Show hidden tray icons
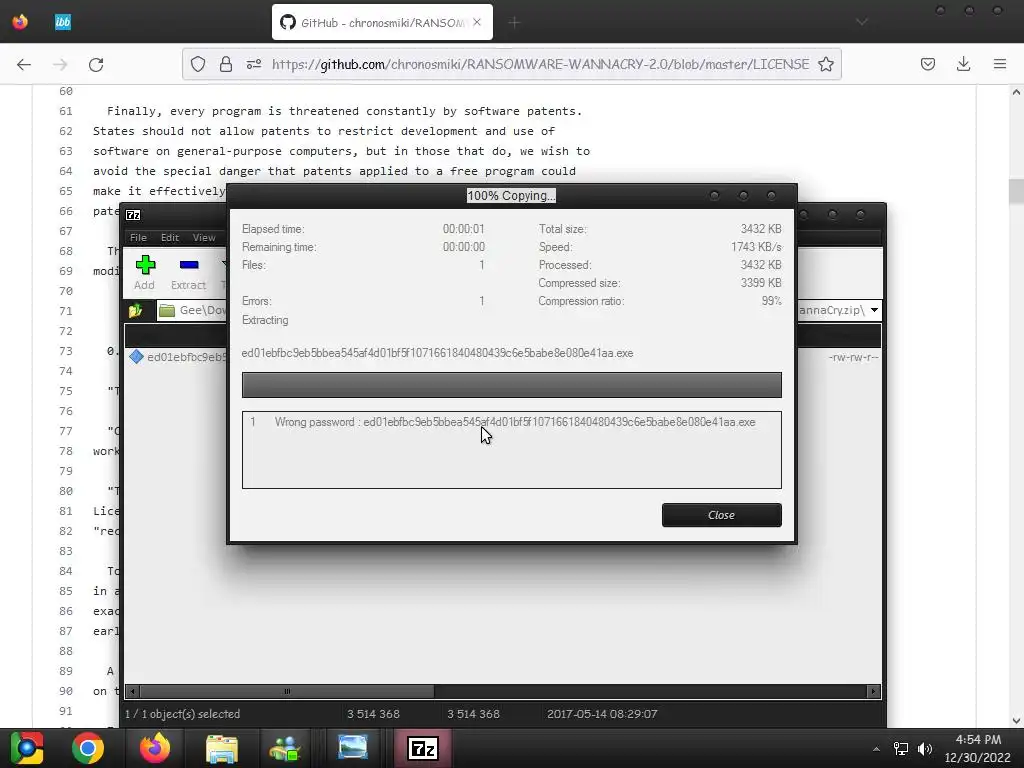This screenshot has height=768, width=1024. 876,749
